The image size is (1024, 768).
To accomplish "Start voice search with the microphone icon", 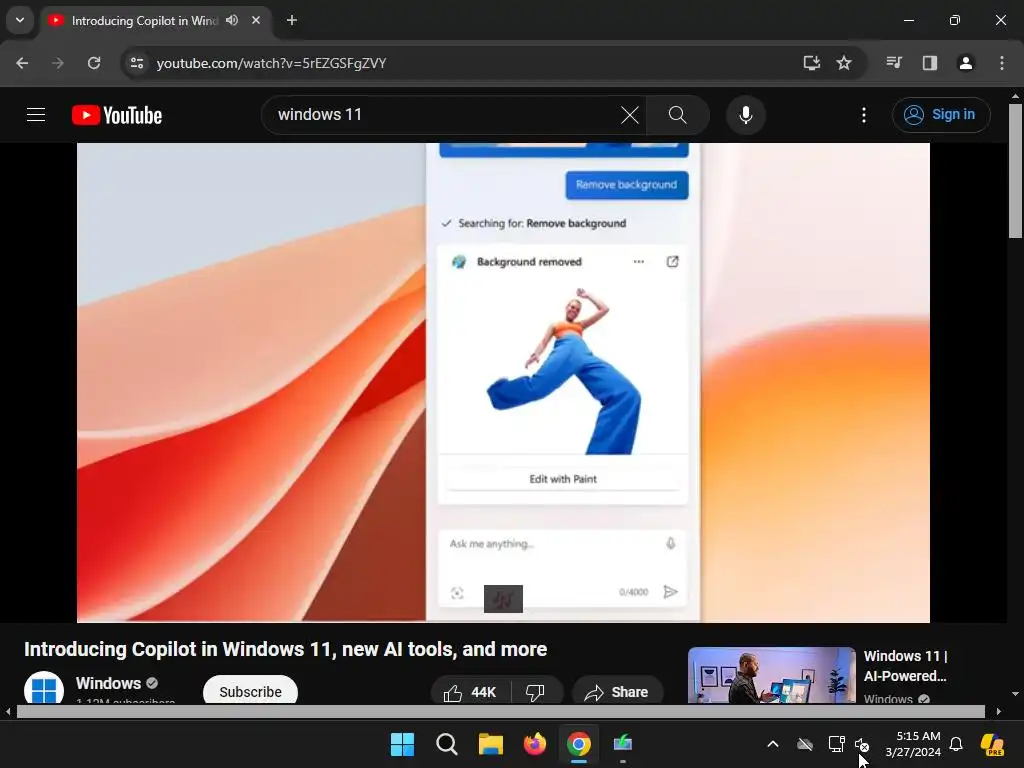I will pos(746,115).
